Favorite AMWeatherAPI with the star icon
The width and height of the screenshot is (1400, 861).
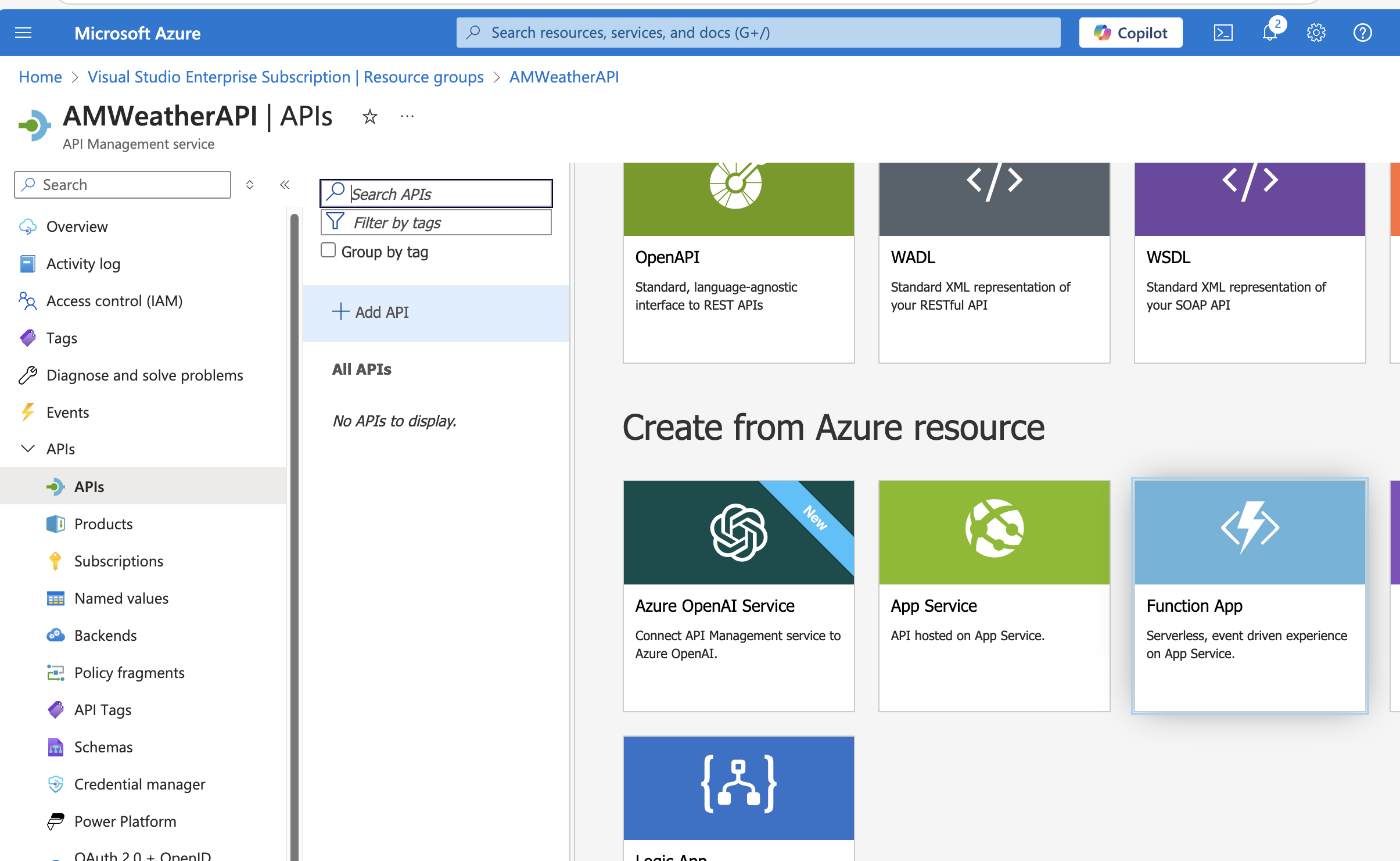click(369, 117)
